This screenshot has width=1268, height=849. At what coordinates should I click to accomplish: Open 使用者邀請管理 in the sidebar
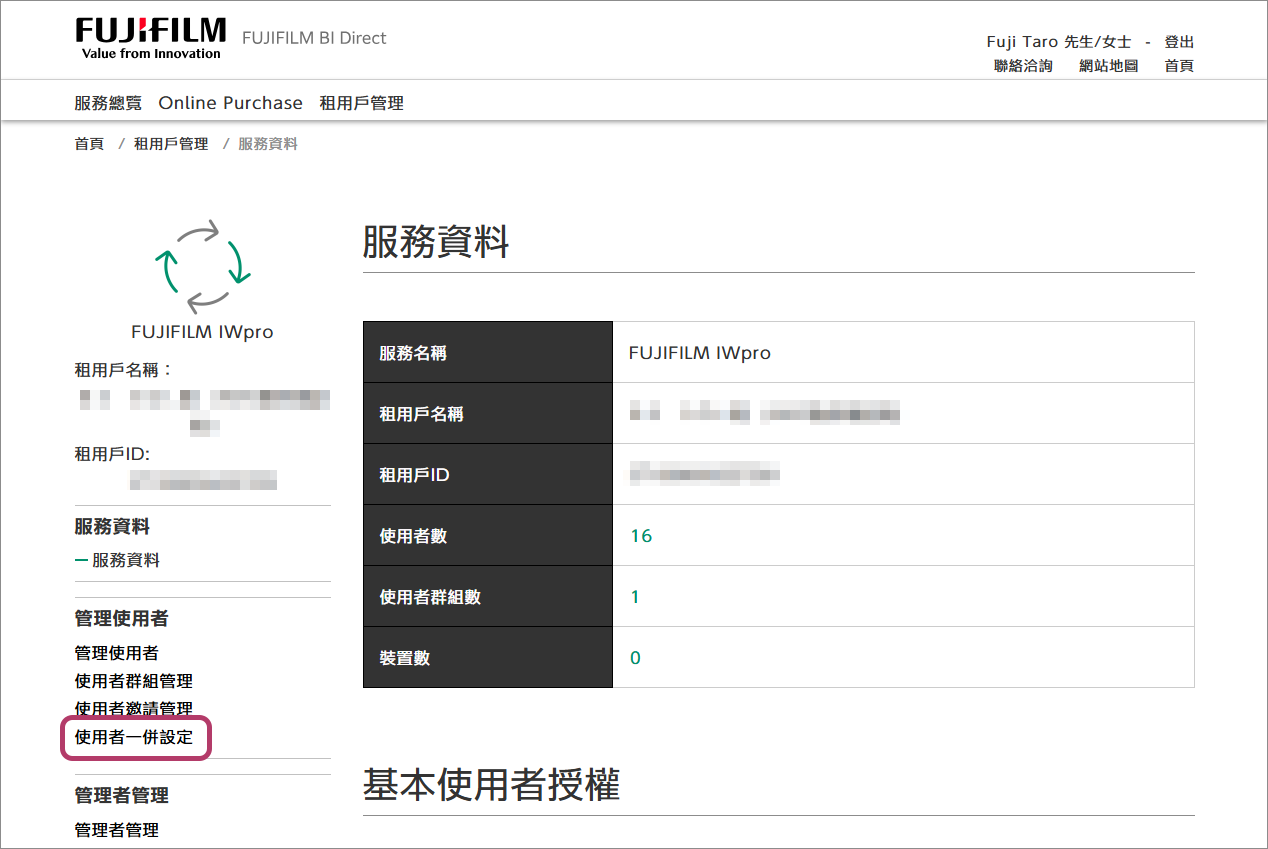coord(134,709)
